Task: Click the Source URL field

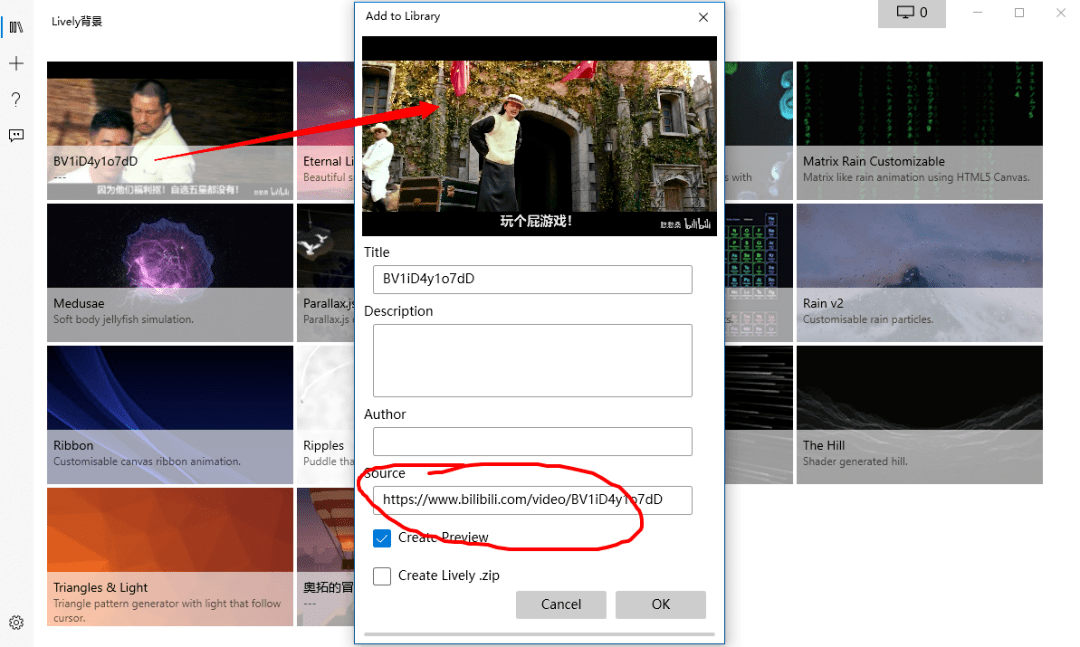Action: click(532, 499)
